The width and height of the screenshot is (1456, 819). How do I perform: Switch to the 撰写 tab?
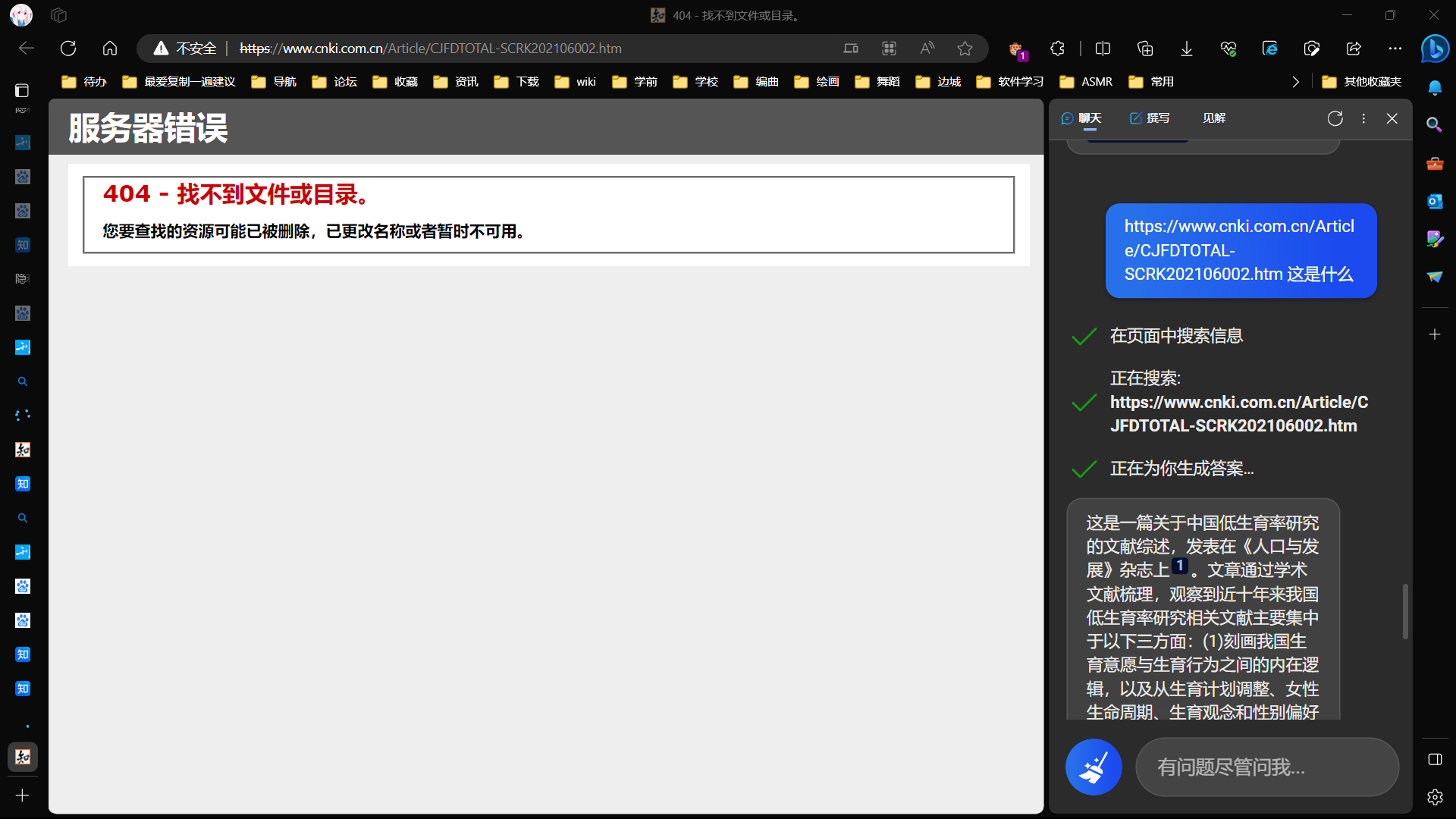[1150, 118]
